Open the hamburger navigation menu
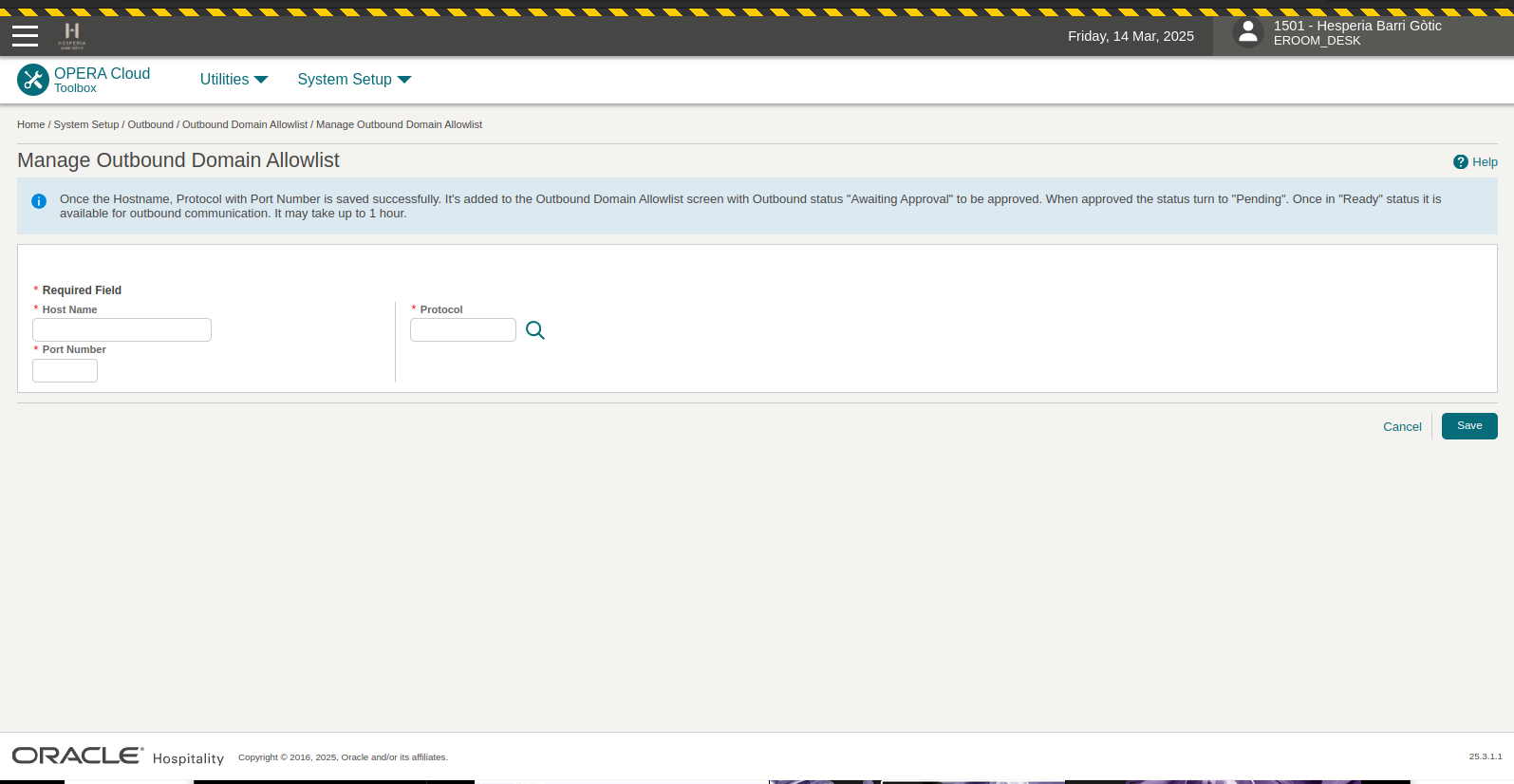 click(25, 36)
